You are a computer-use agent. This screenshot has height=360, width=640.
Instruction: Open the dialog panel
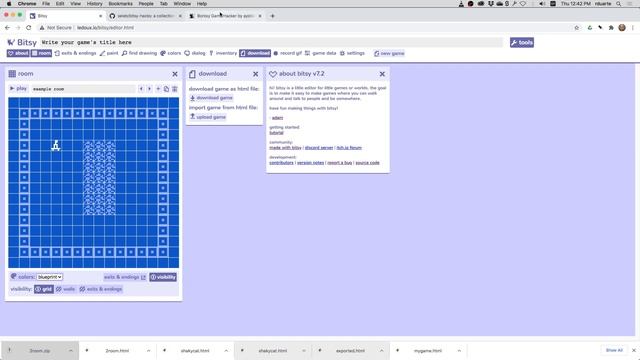tap(195, 53)
